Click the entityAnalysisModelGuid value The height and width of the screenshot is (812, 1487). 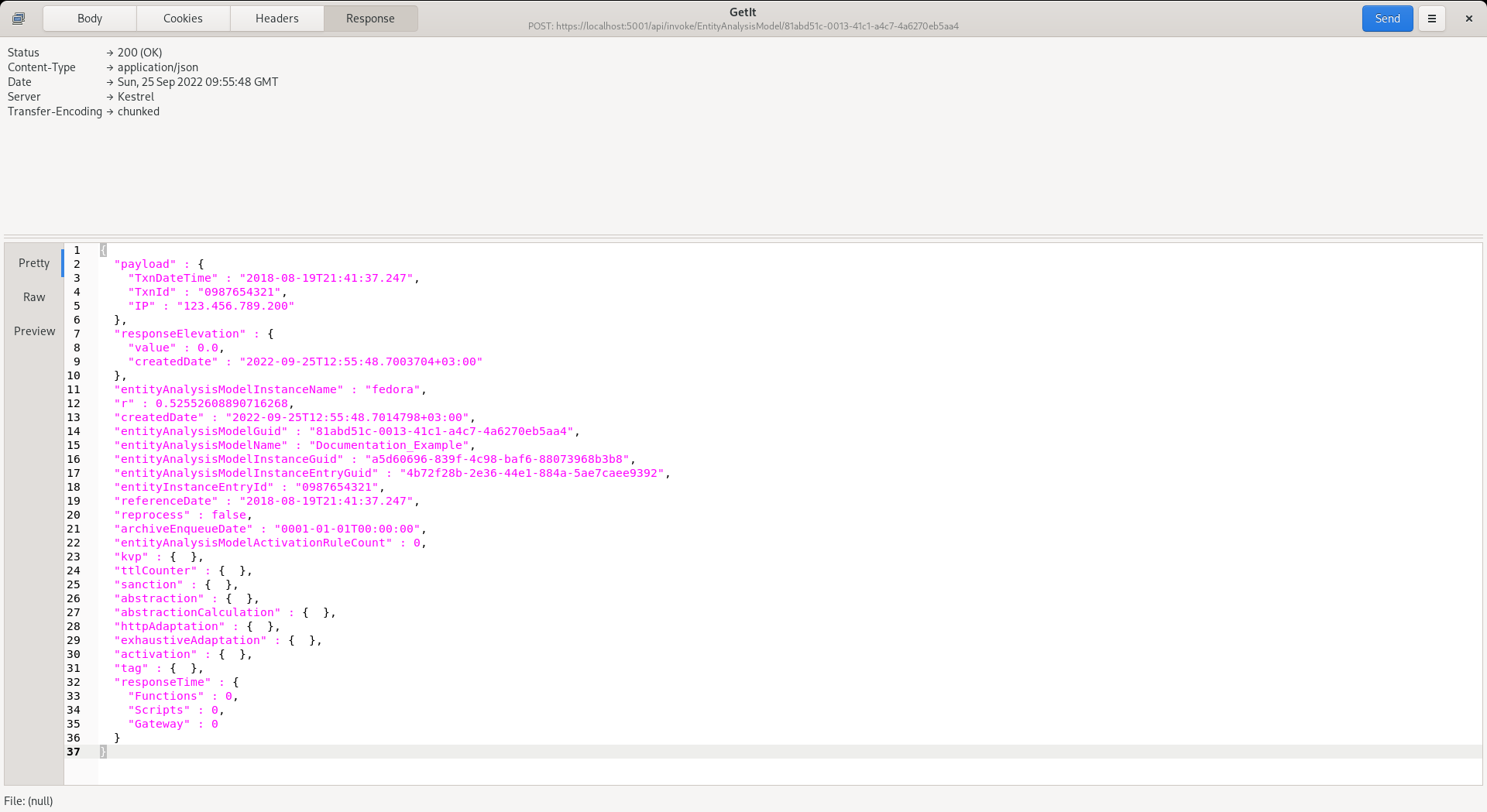click(441, 432)
